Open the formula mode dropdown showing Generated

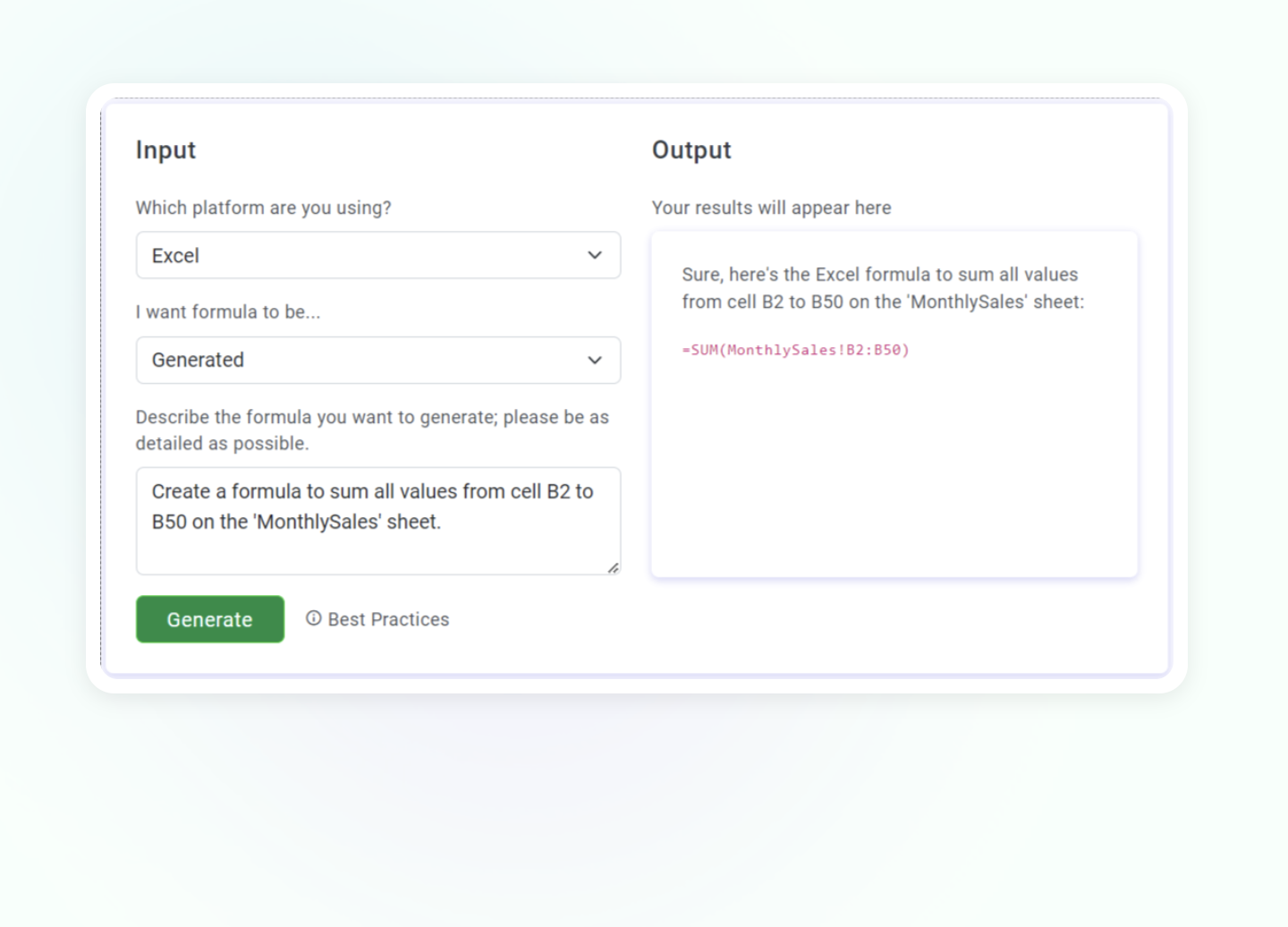pyautogui.click(x=378, y=360)
